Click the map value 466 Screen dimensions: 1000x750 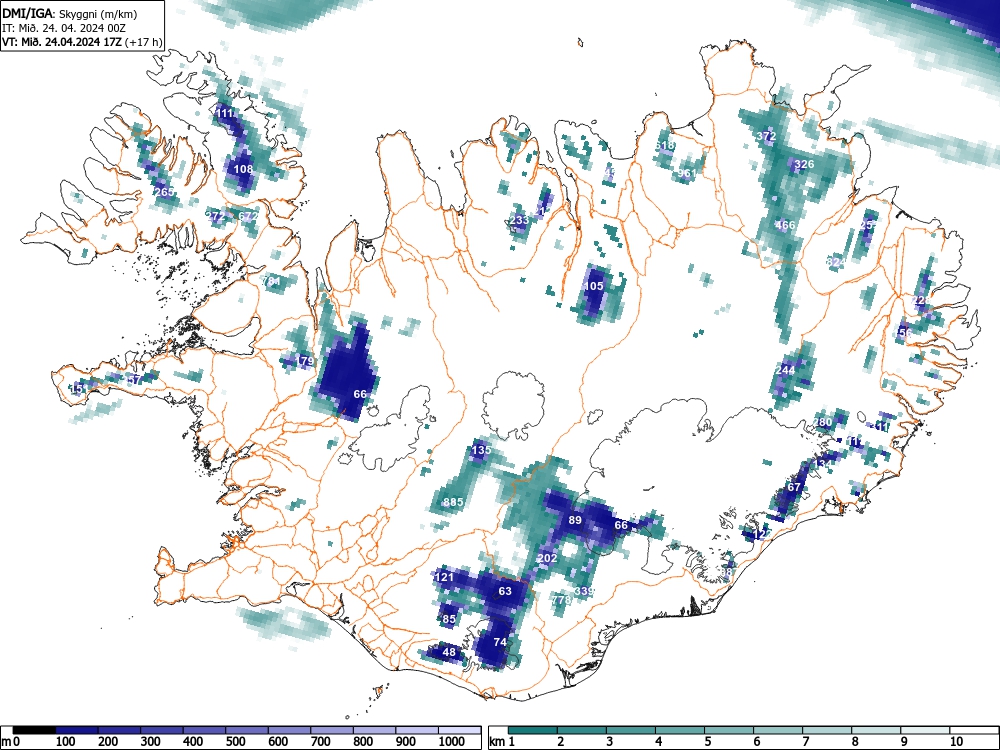tap(785, 225)
